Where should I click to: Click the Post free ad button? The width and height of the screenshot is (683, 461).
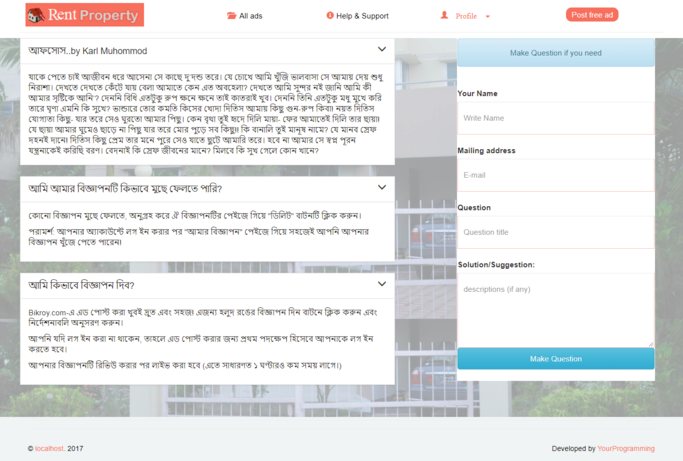pos(592,15)
